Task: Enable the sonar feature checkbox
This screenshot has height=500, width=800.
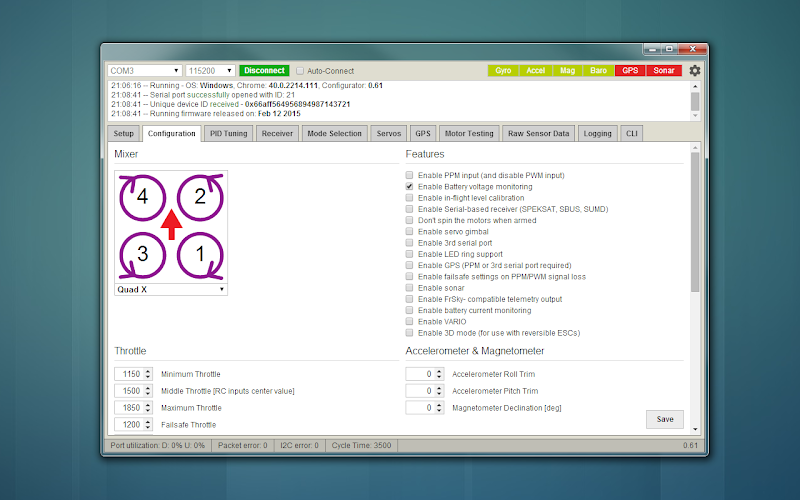Action: pyautogui.click(x=409, y=288)
